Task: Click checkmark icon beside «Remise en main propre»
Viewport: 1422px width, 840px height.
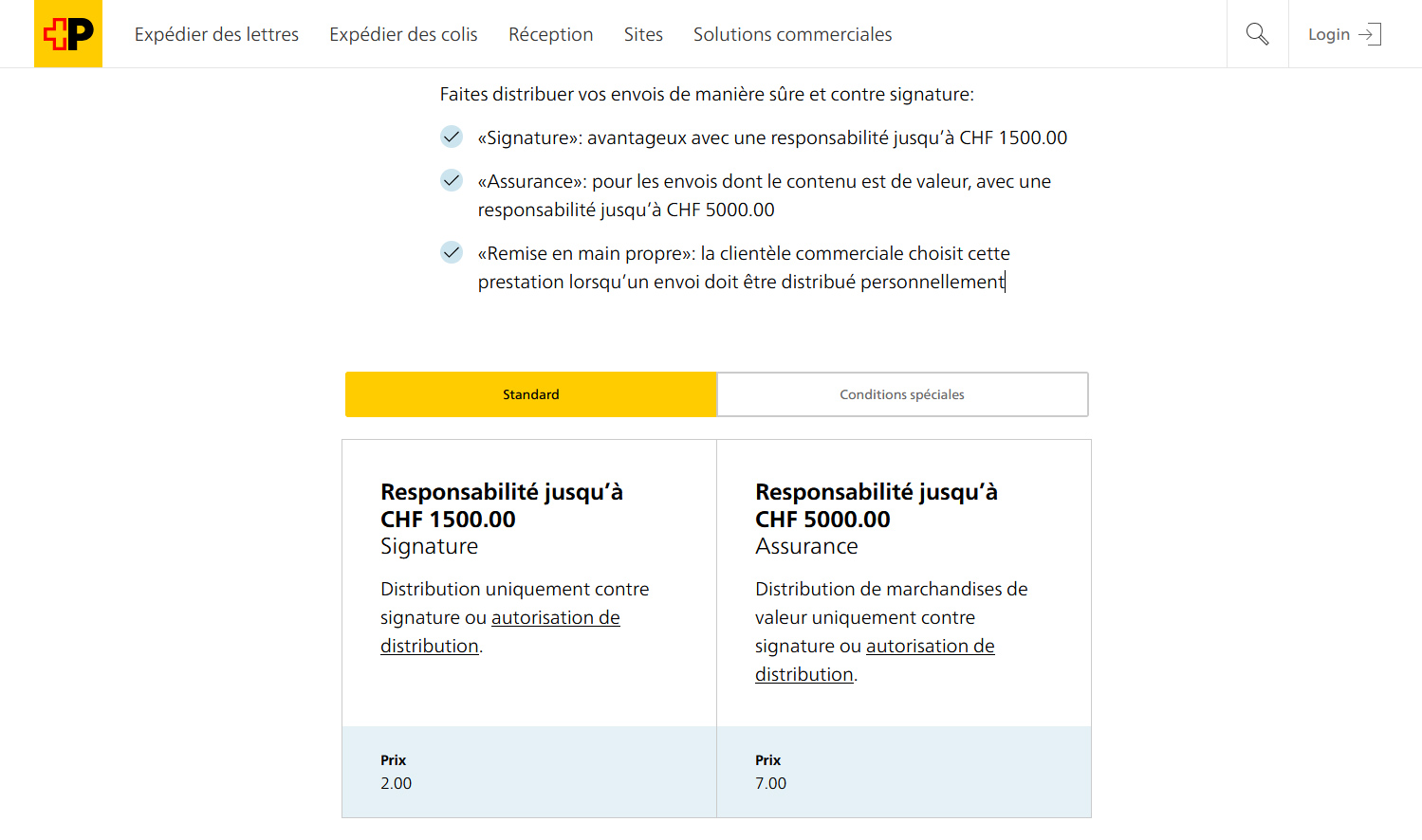Action: tap(452, 252)
